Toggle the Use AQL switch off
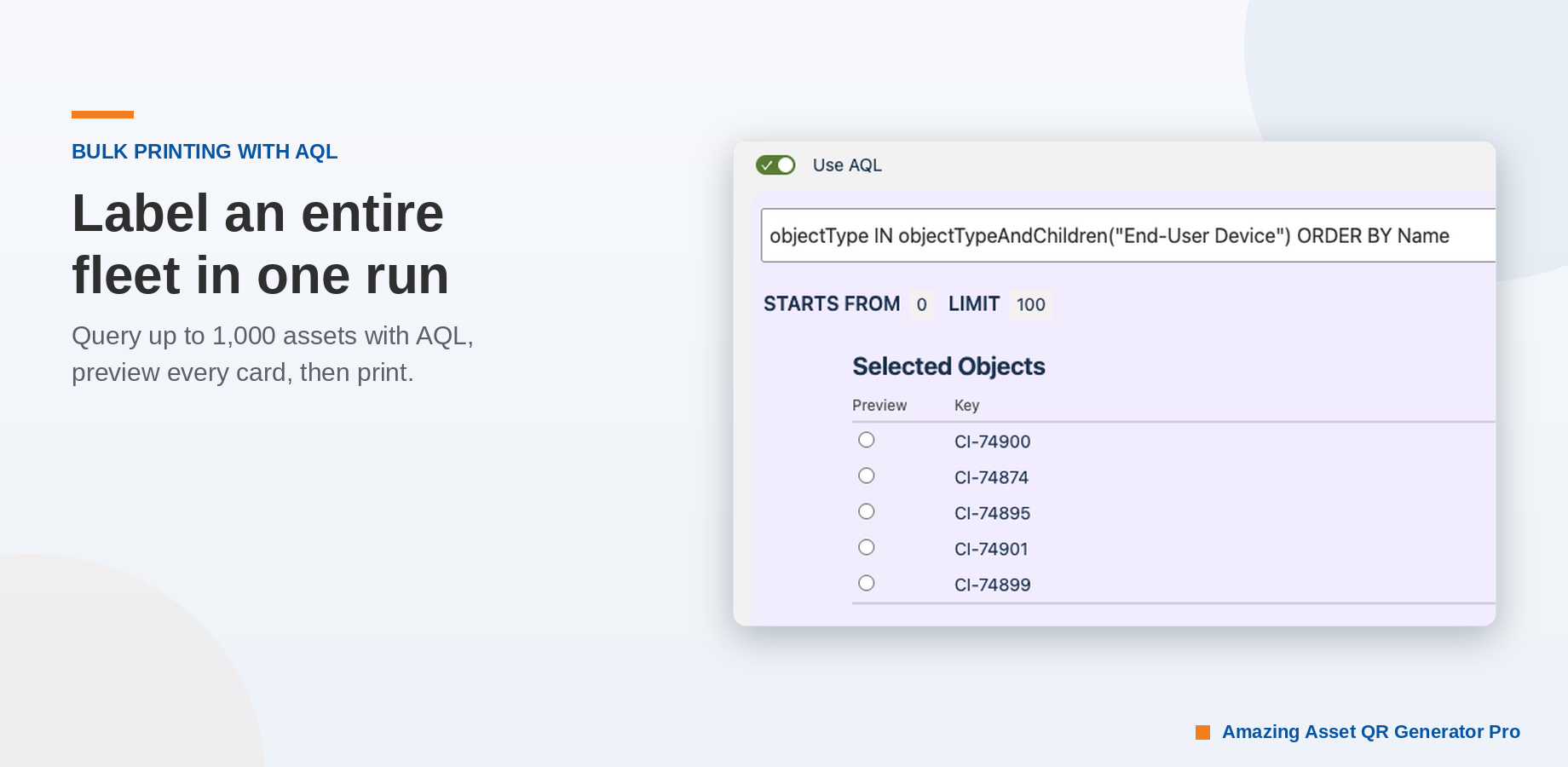The image size is (1568, 767). (x=775, y=164)
